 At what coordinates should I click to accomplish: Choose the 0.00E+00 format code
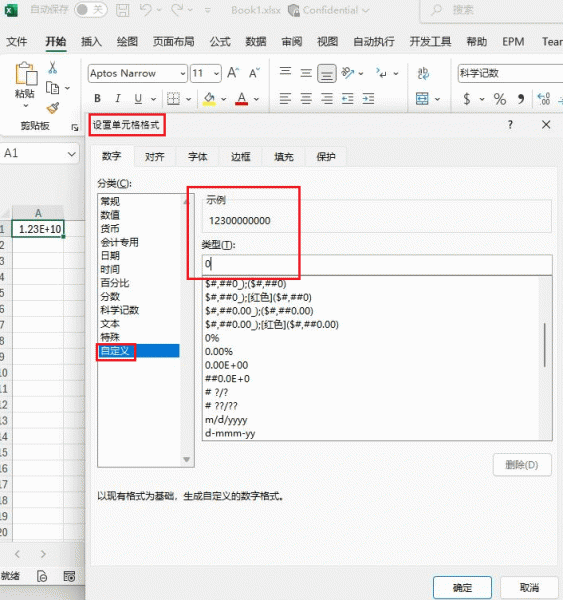click(227, 365)
